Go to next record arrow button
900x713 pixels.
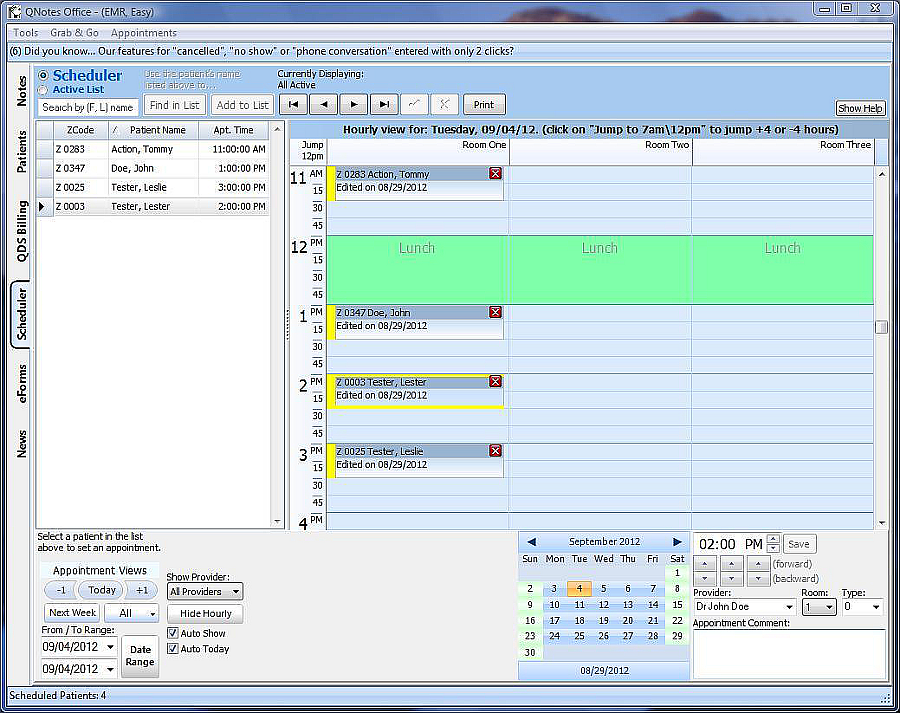tap(354, 104)
